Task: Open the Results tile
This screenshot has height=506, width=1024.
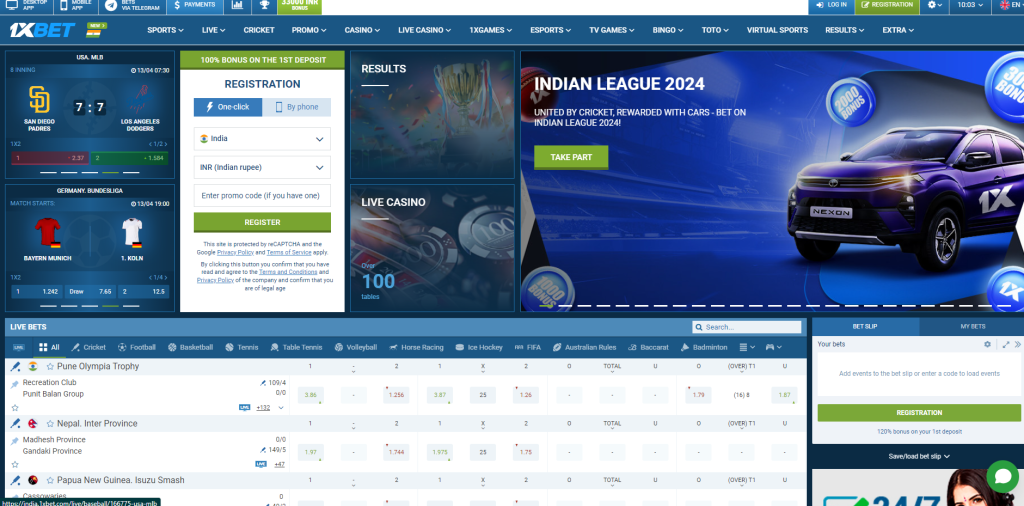Action: (x=432, y=115)
